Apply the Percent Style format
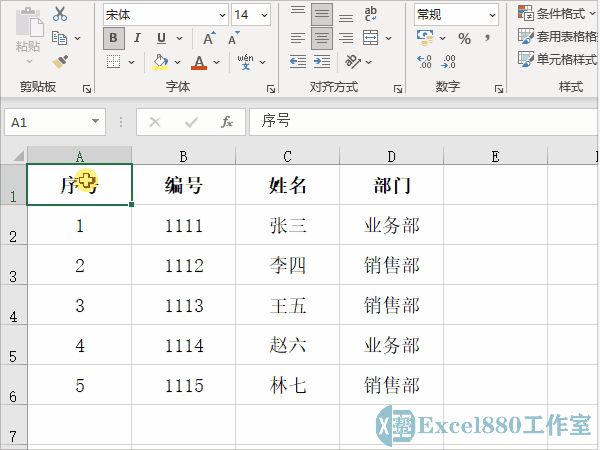The image size is (600, 450). [464, 38]
